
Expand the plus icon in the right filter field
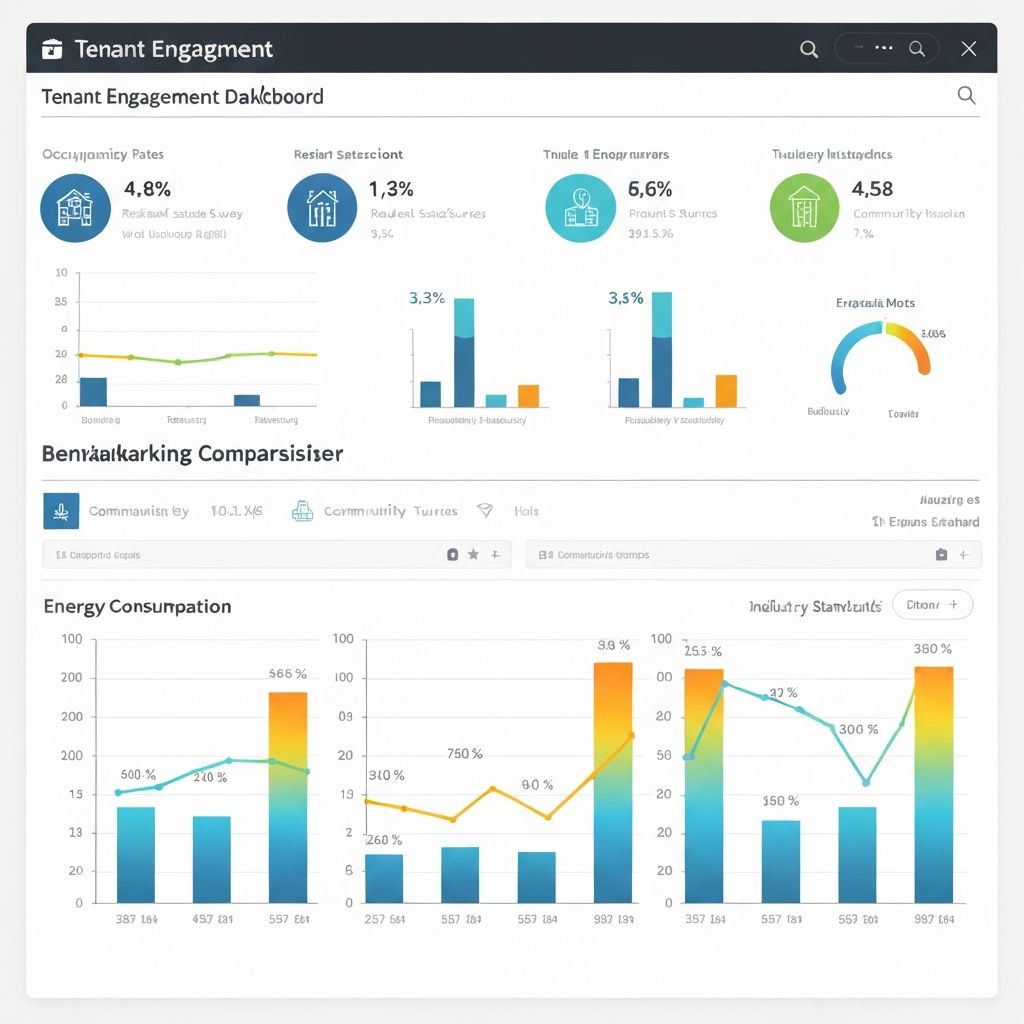click(x=964, y=554)
